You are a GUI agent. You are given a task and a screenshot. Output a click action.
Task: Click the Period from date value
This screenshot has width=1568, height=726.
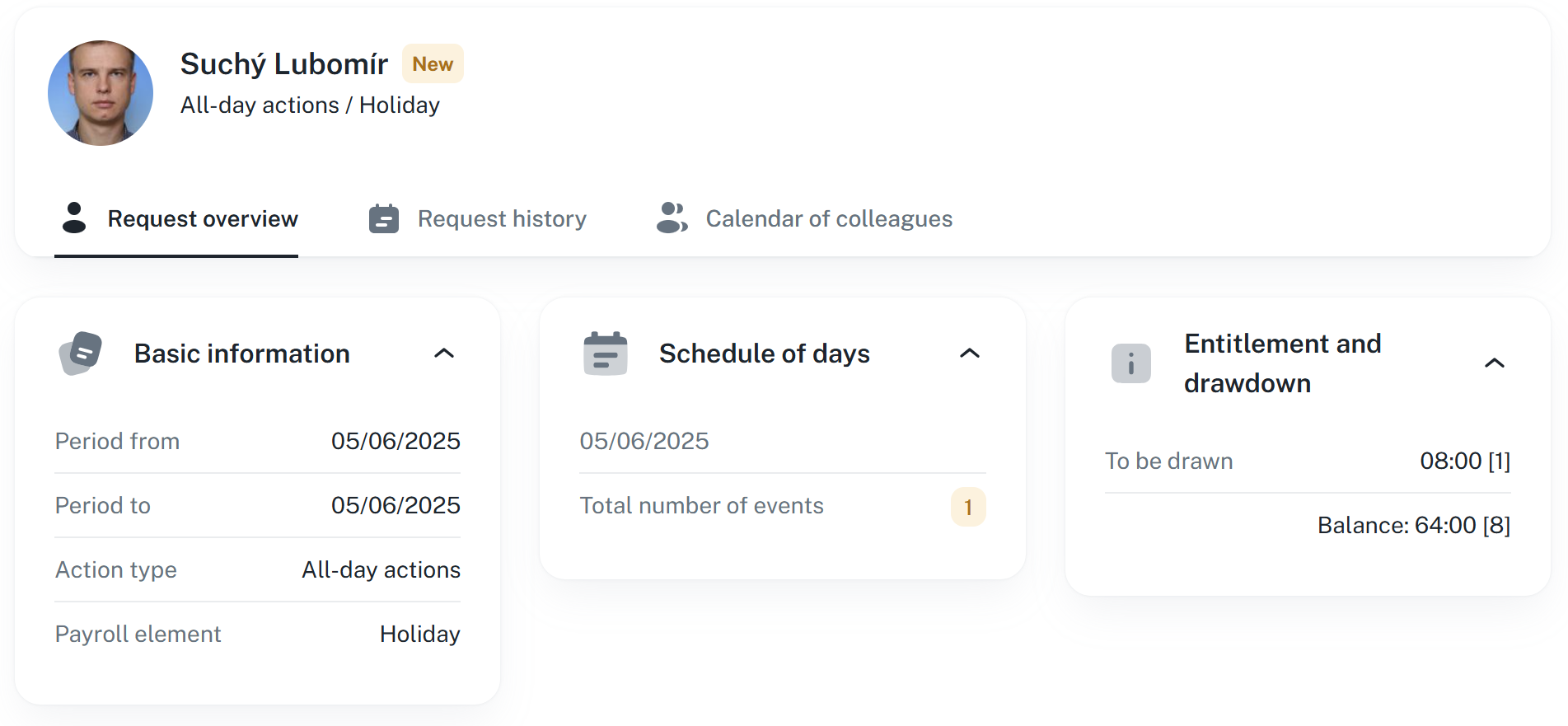[x=396, y=441]
